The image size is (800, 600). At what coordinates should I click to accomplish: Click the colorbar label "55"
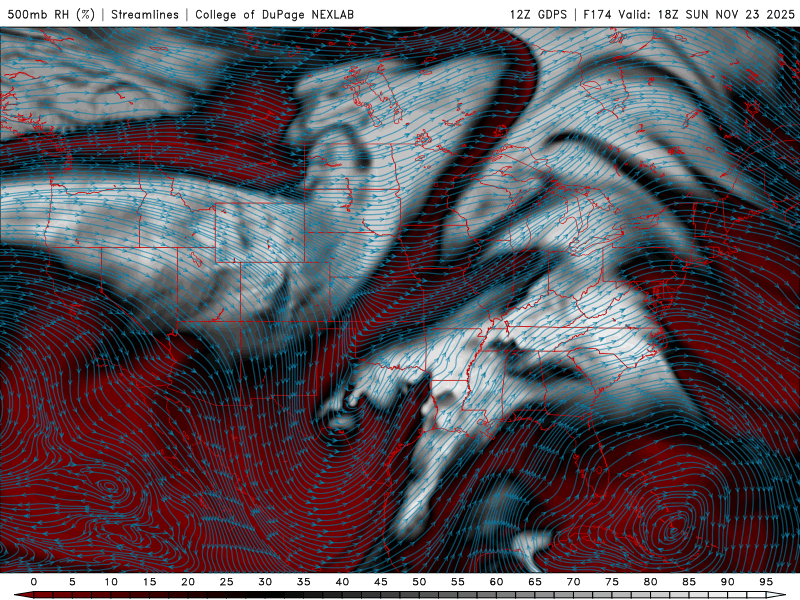coord(458,582)
